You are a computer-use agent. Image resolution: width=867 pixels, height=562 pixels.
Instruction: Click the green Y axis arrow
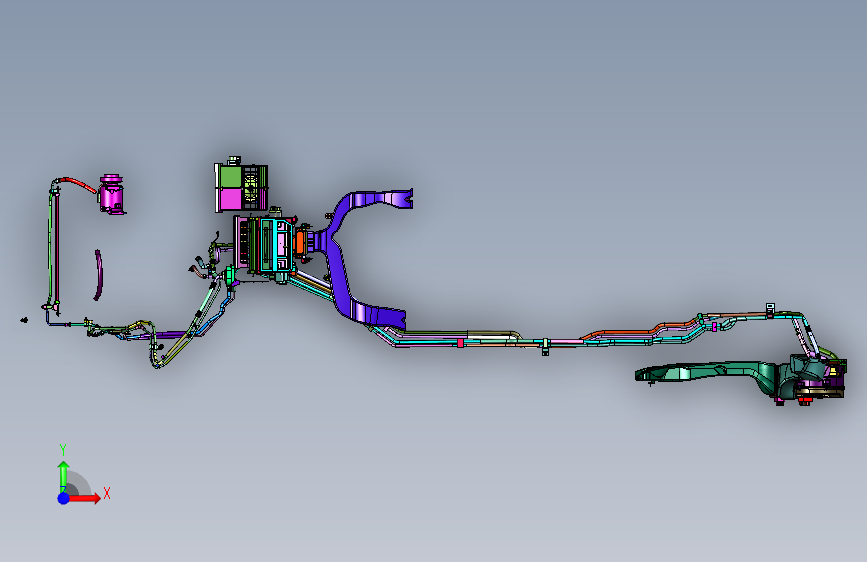[64, 475]
